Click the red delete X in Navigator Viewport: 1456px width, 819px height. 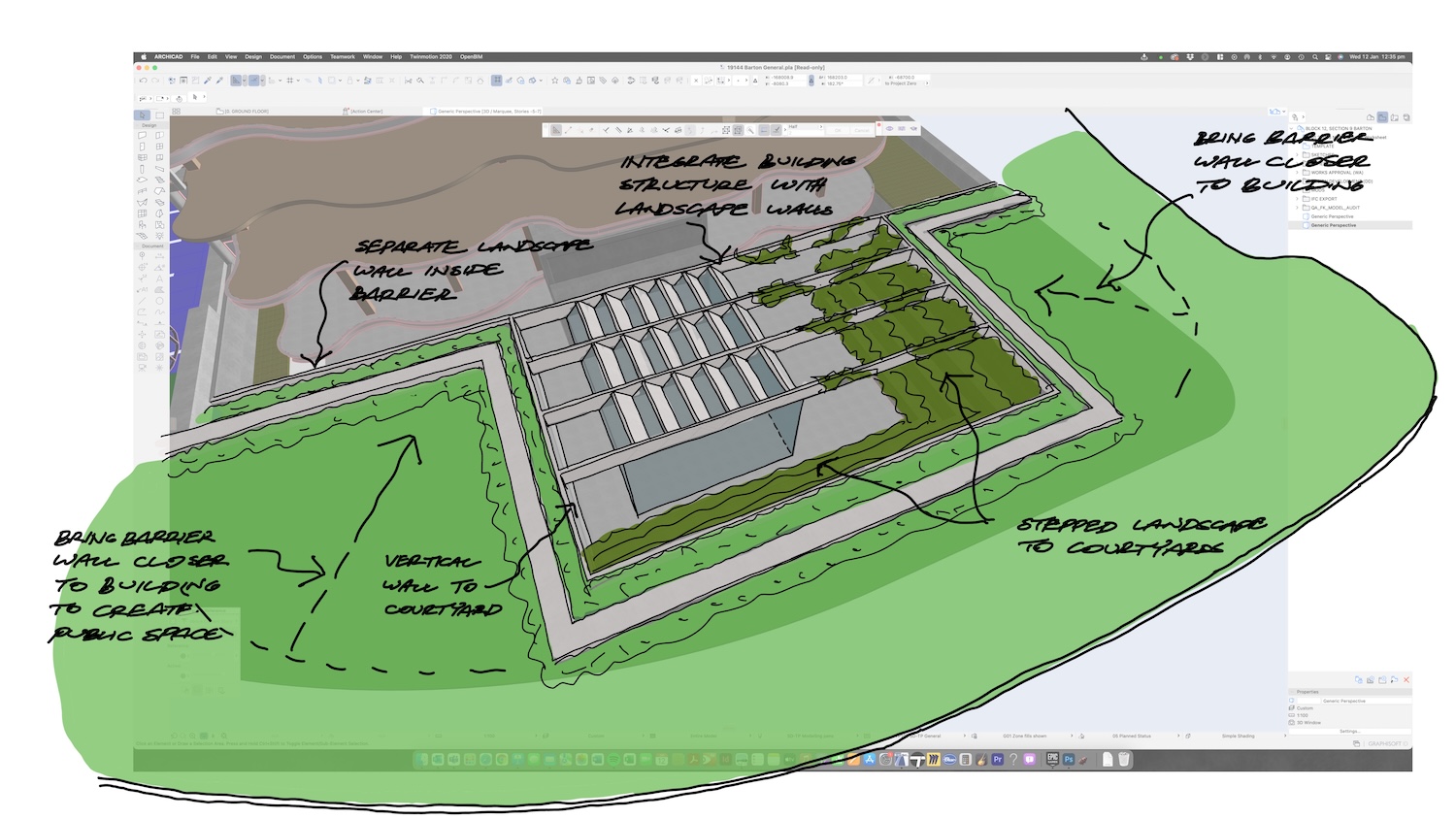click(1406, 680)
